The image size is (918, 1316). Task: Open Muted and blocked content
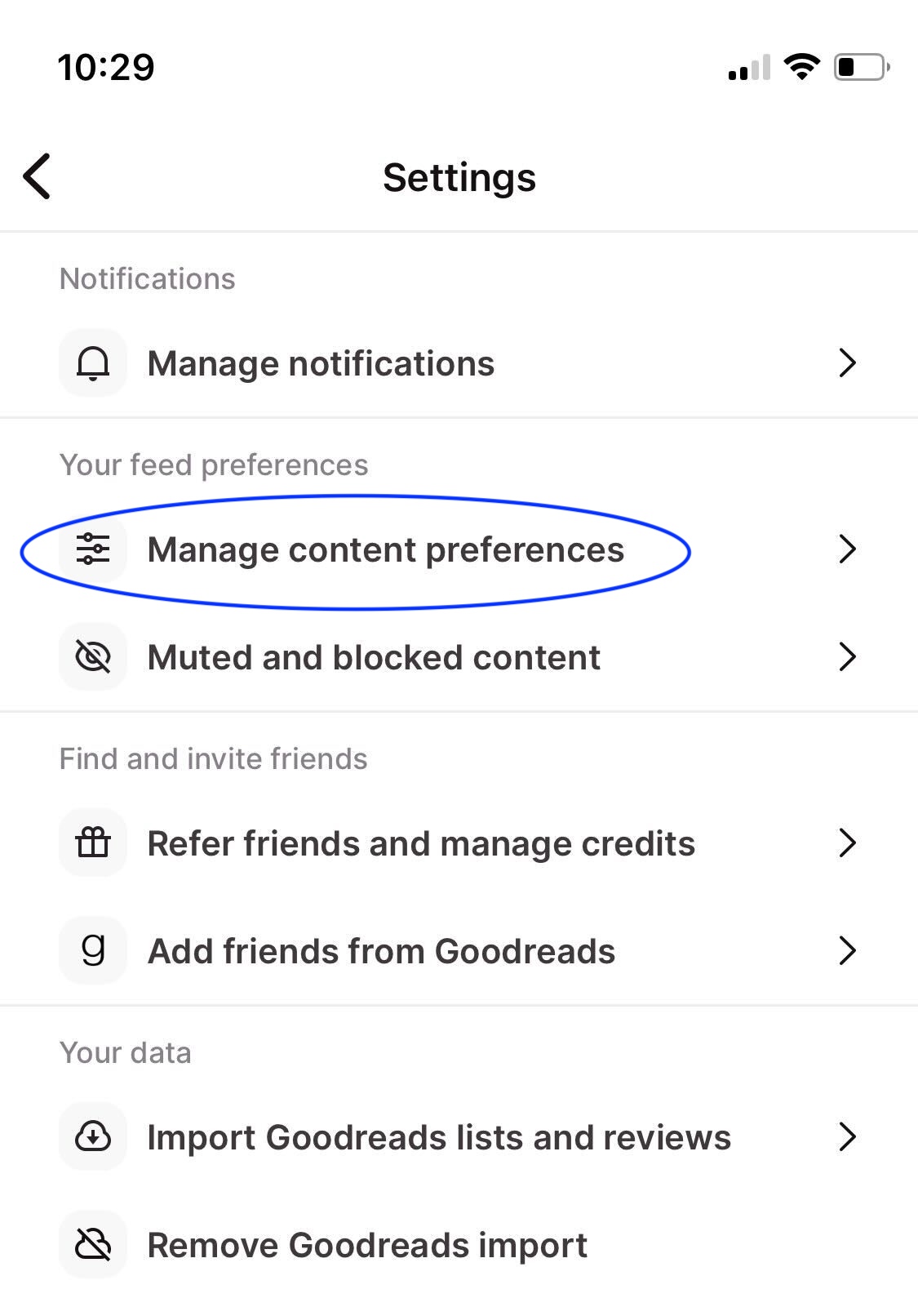(x=459, y=657)
